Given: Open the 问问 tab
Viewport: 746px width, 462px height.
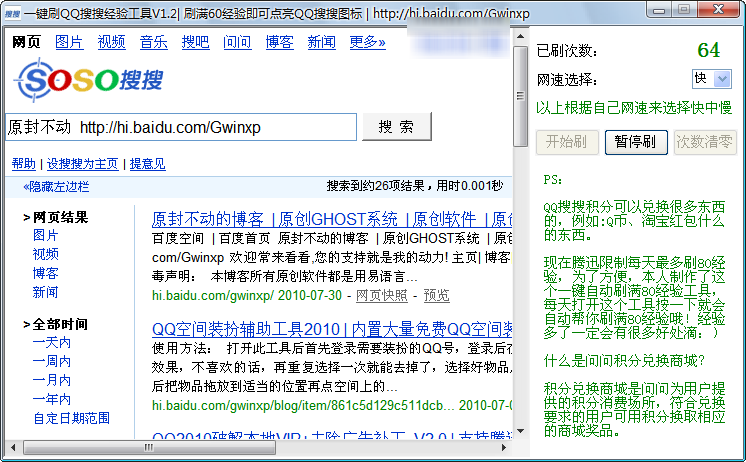Looking at the screenshot, I should 237,42.
